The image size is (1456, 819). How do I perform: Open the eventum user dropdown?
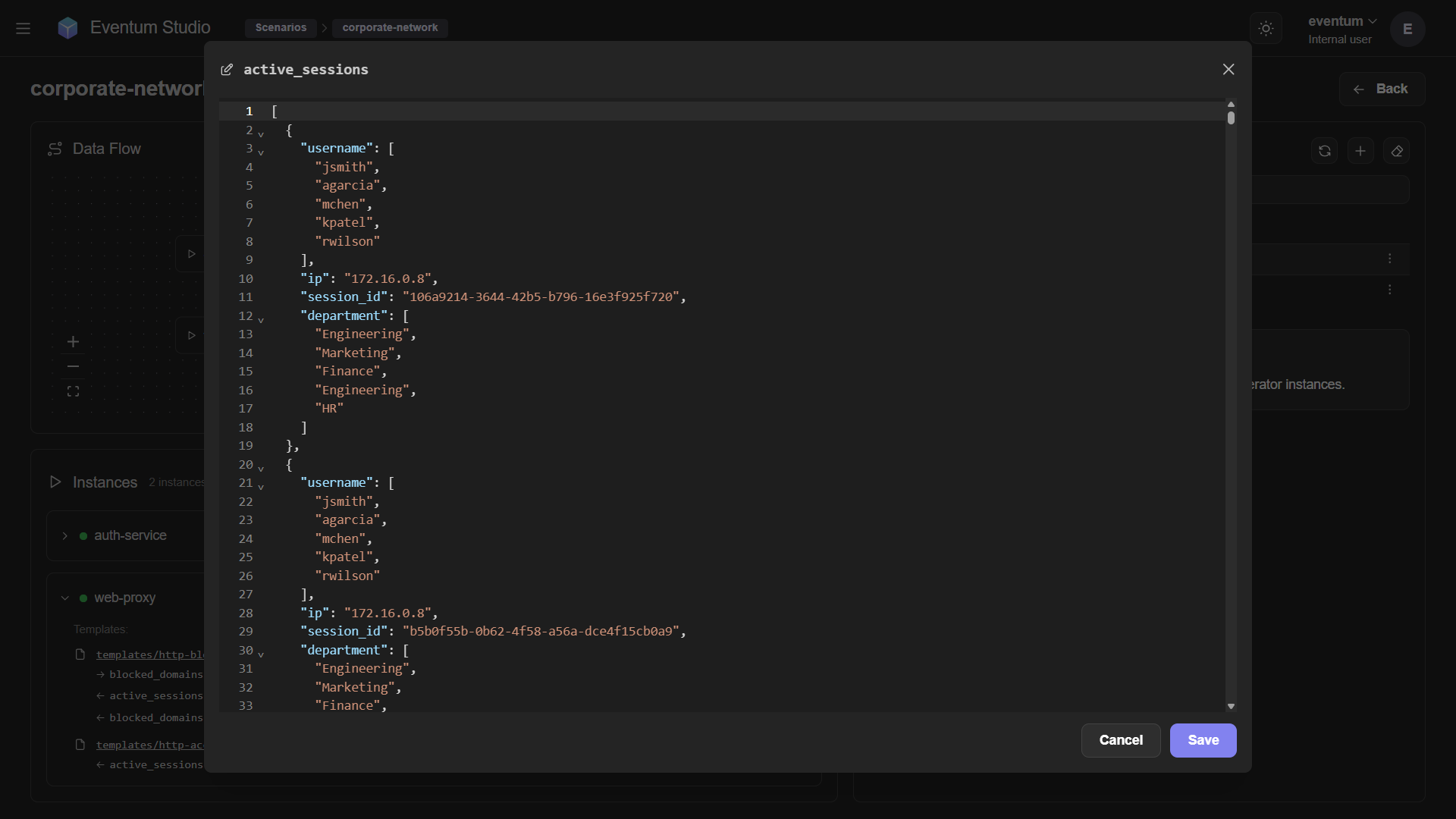pos(1341,21)
